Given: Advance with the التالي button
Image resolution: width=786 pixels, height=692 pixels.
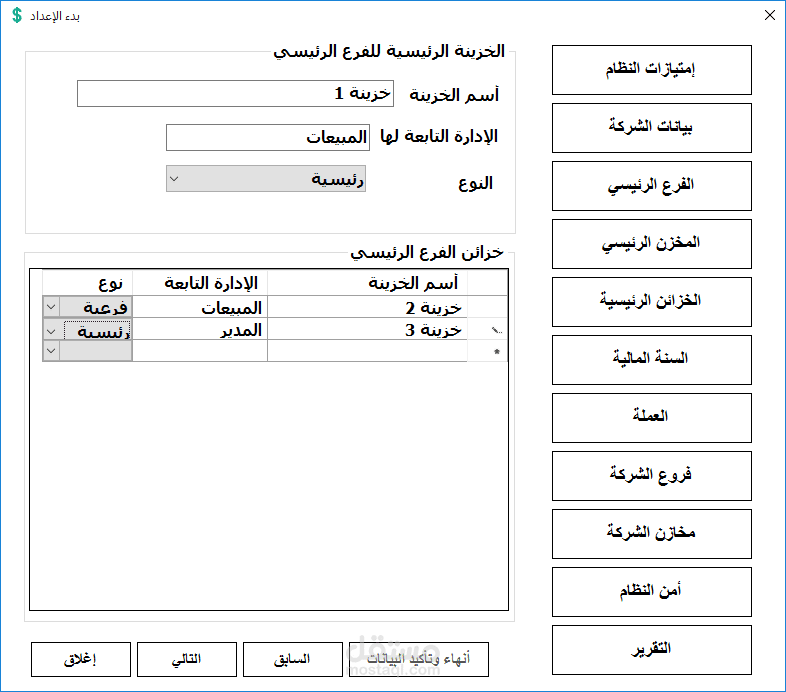Looking at the screenshot, I should tap(186, 659).
